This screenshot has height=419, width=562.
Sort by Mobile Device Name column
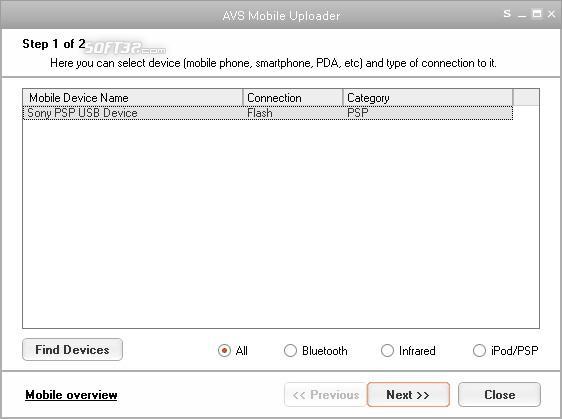pyautogui.click(x=133, y=98)
